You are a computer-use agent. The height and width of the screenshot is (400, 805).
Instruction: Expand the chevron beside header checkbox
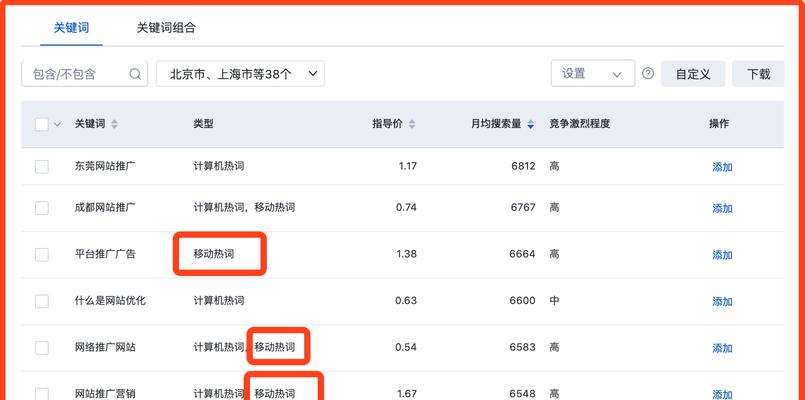[57, 124]
